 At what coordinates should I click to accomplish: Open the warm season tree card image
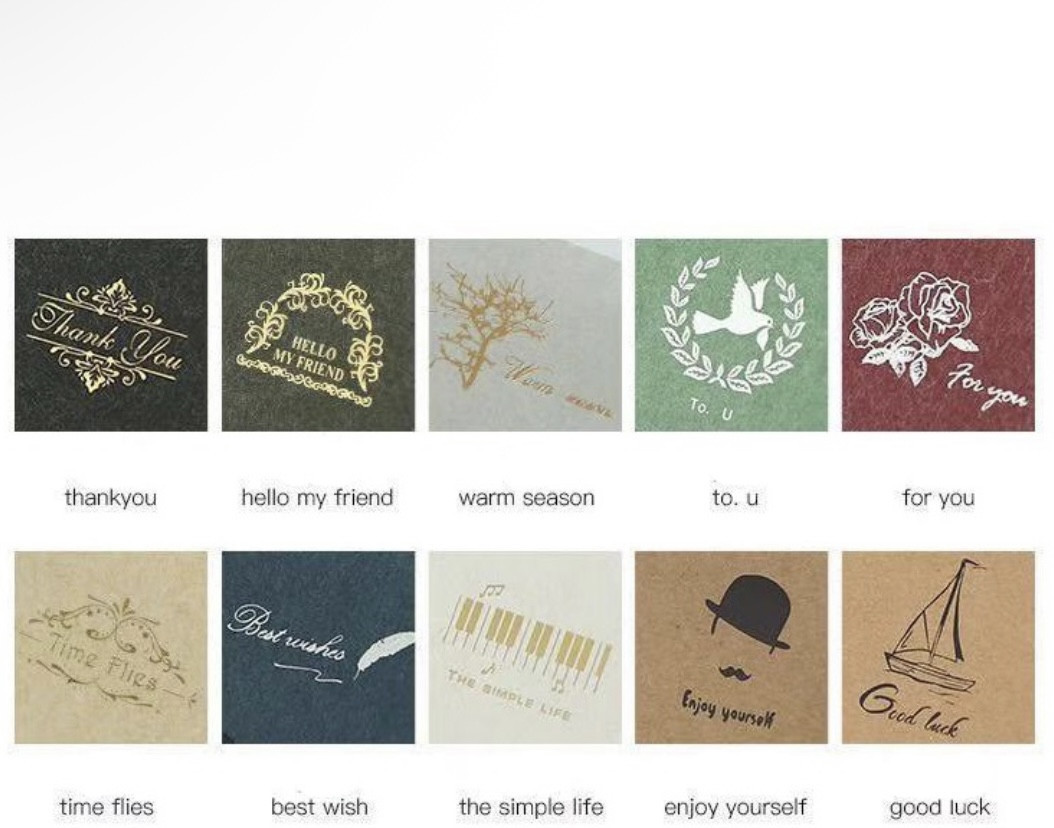point(525,335)
